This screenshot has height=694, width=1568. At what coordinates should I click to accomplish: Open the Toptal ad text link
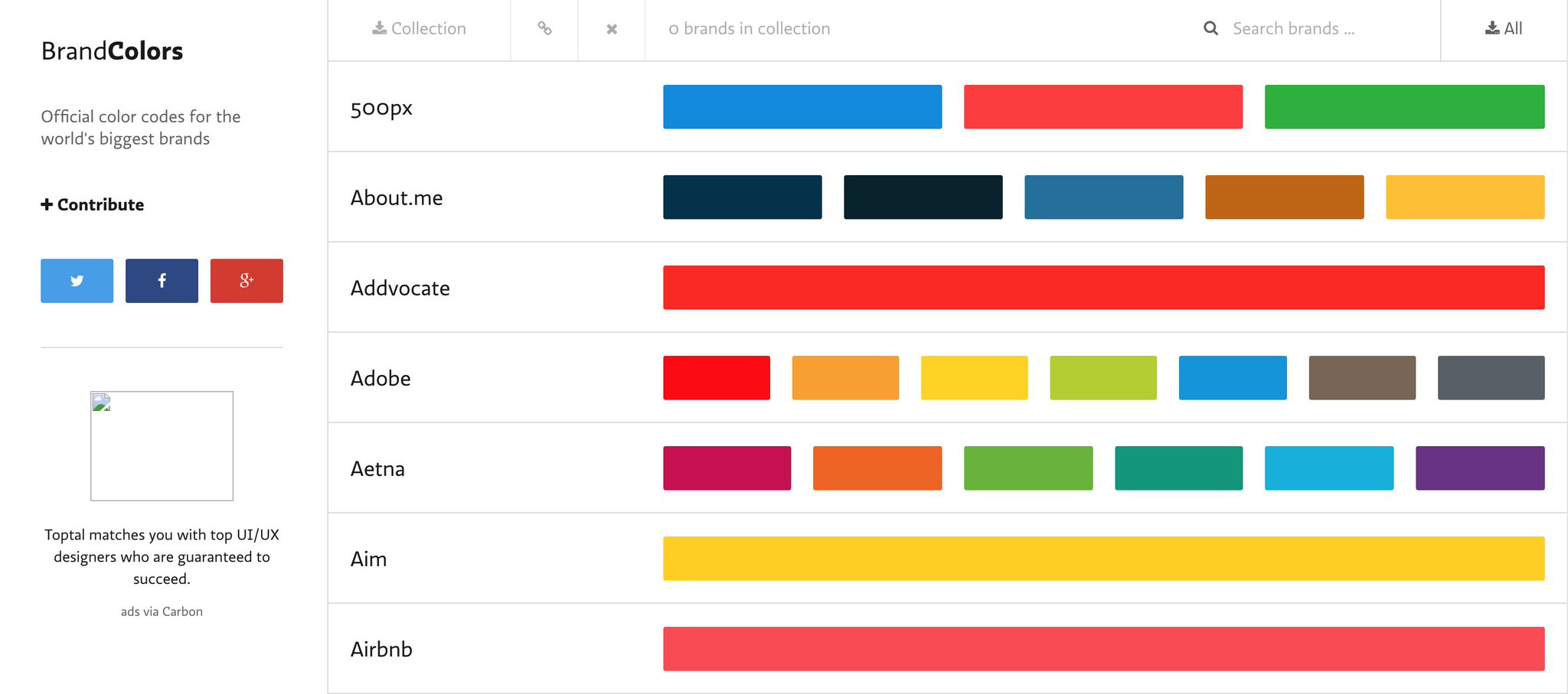point(162,557)
